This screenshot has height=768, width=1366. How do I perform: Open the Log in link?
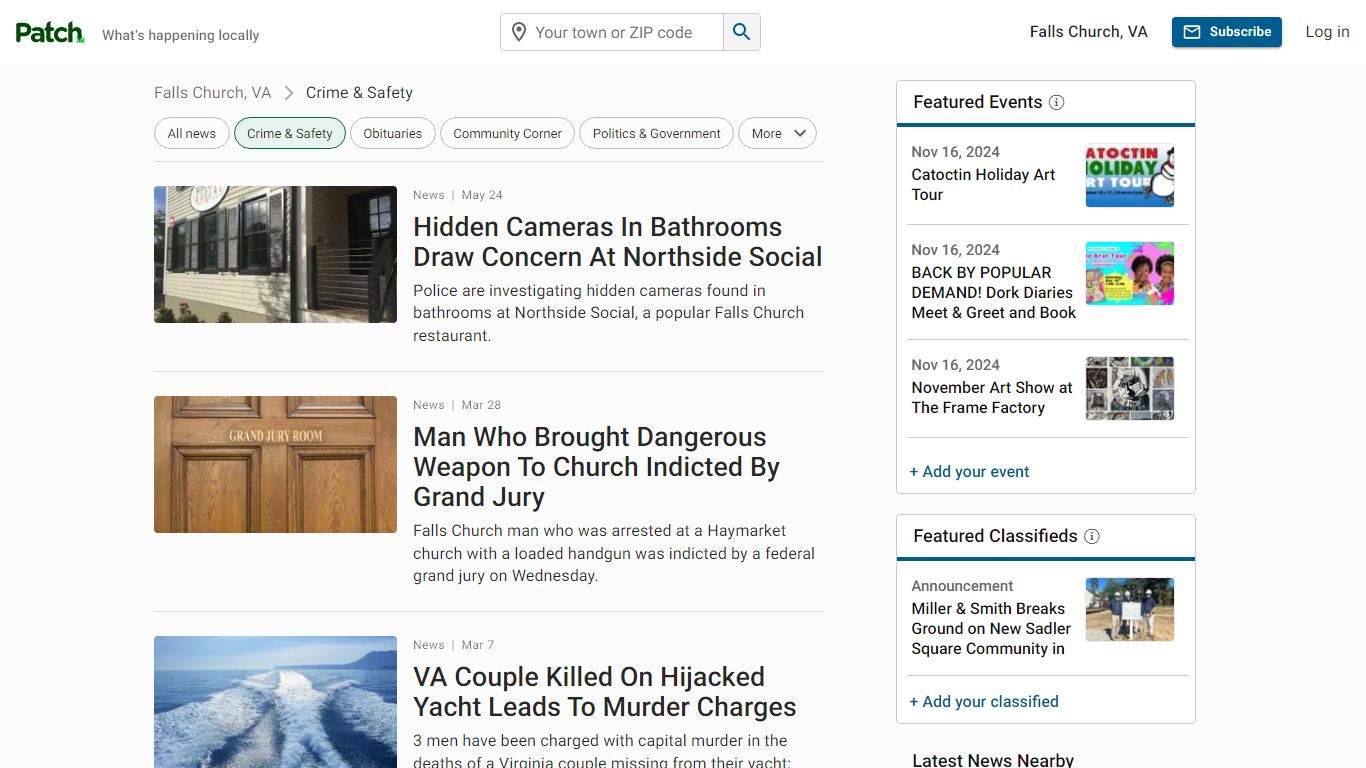click(x=1327, y=32)
